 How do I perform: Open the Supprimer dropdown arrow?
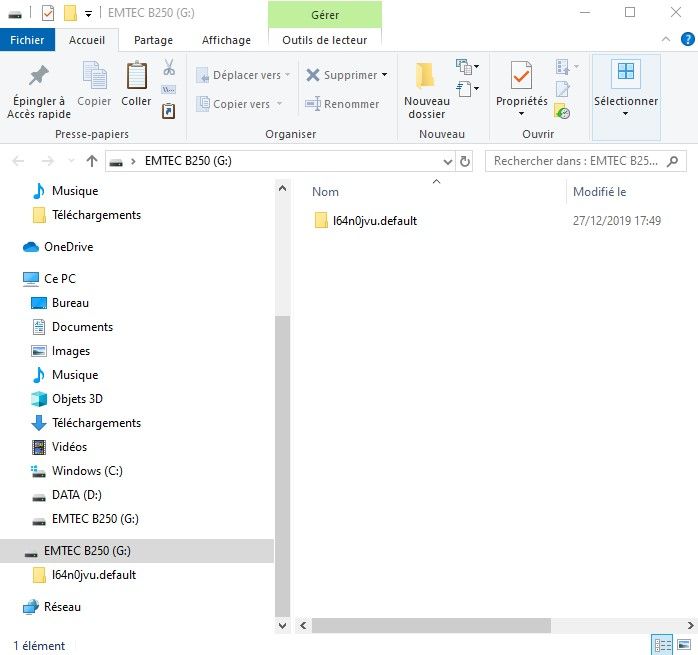pos(384,75)
